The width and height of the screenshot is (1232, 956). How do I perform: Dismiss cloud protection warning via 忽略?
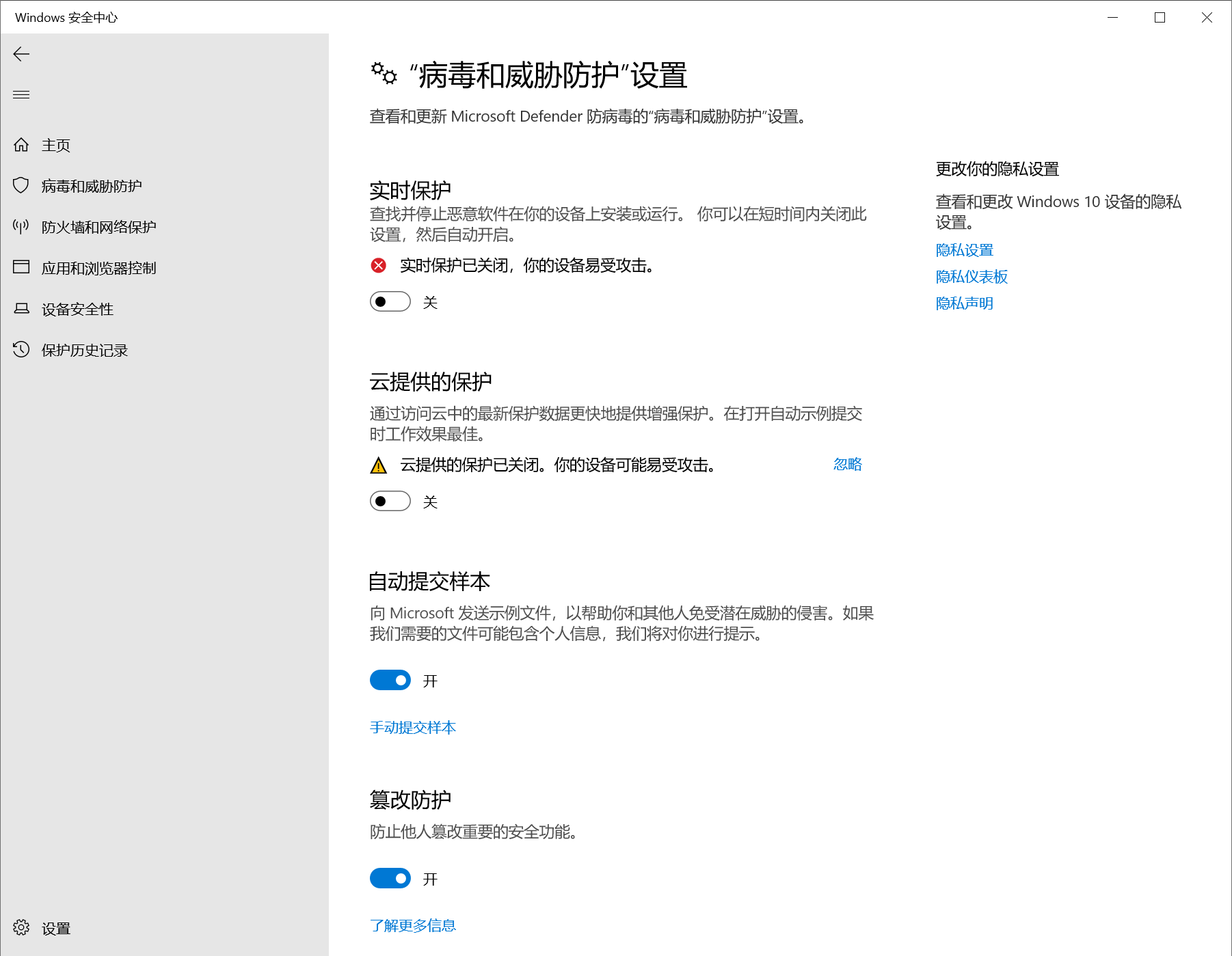(847, 465)
